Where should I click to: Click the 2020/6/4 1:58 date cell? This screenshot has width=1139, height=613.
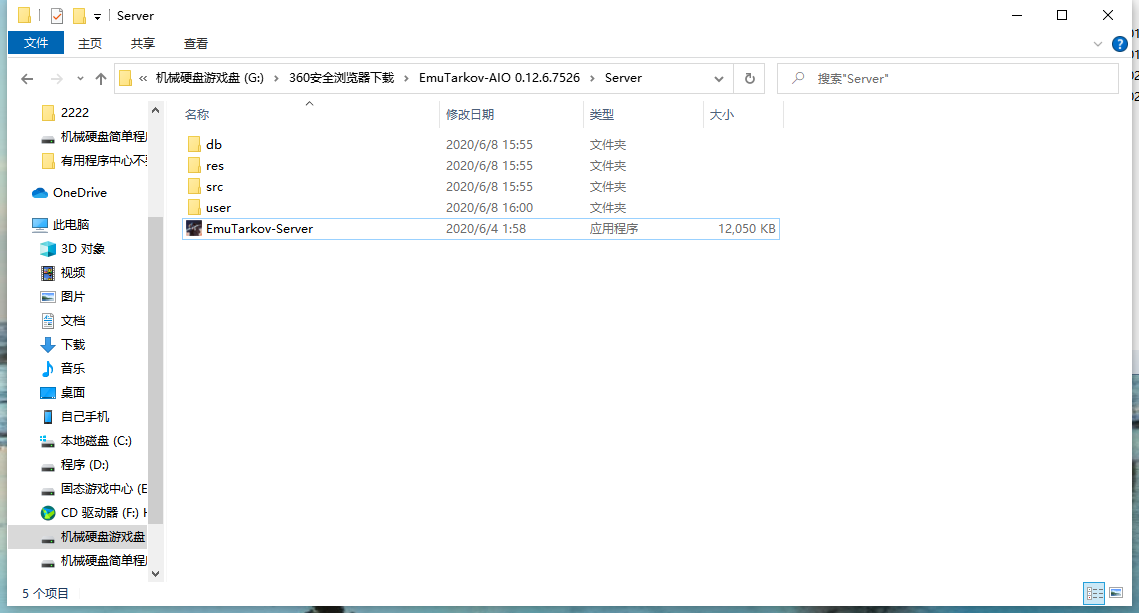point(486,229)
